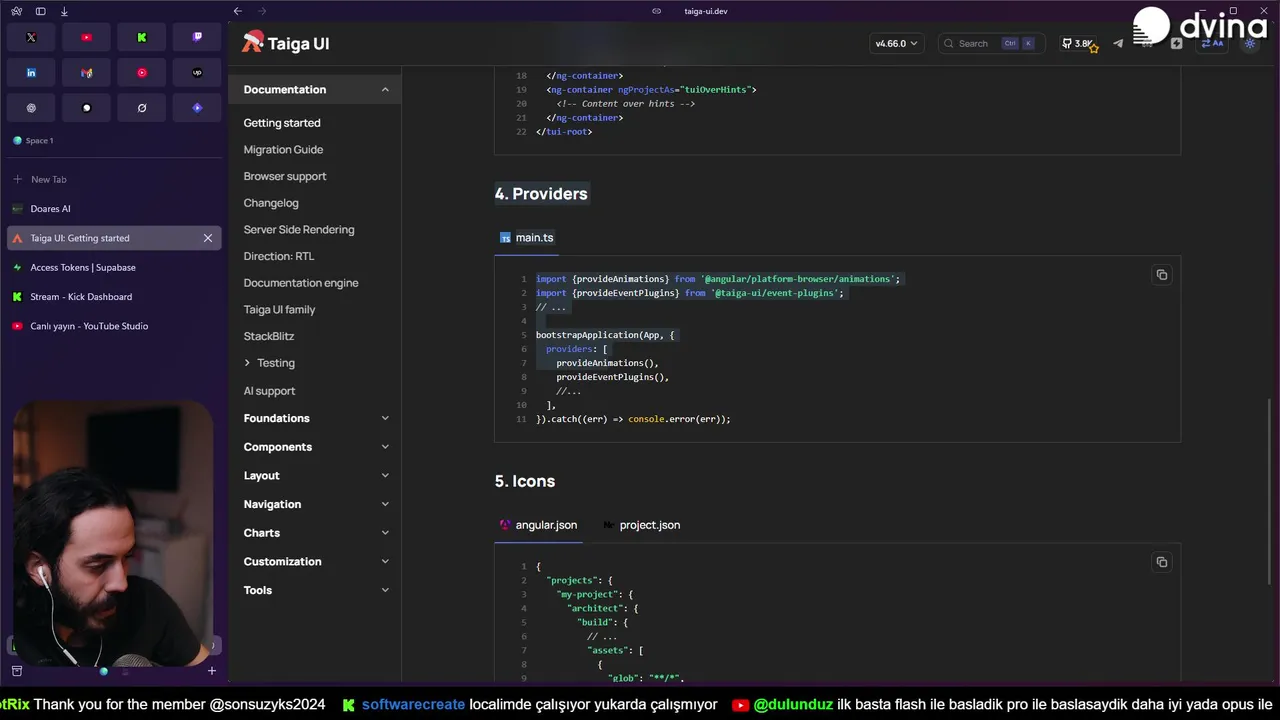Open Taiga UI GitHub stars link
The width and height of the screenshot is (1280, 720).
(x=1078, y=44)
